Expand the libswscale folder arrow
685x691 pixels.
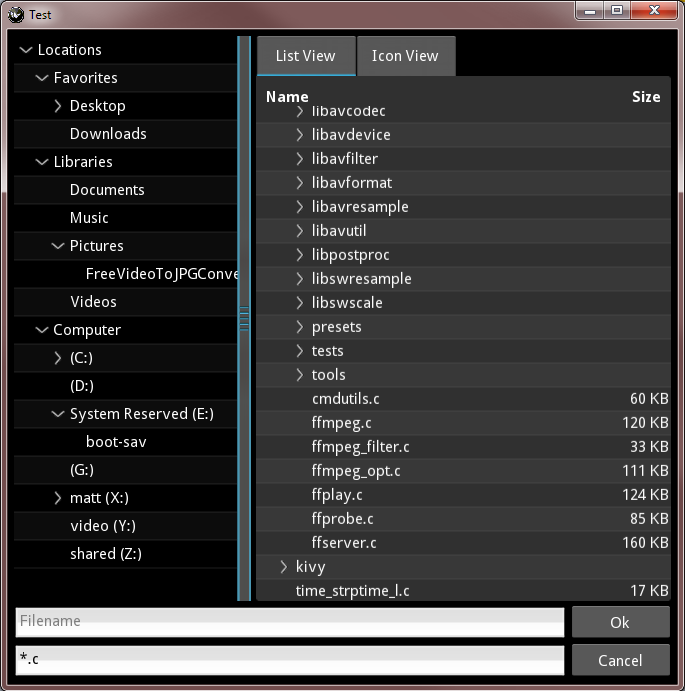point(300,303)
